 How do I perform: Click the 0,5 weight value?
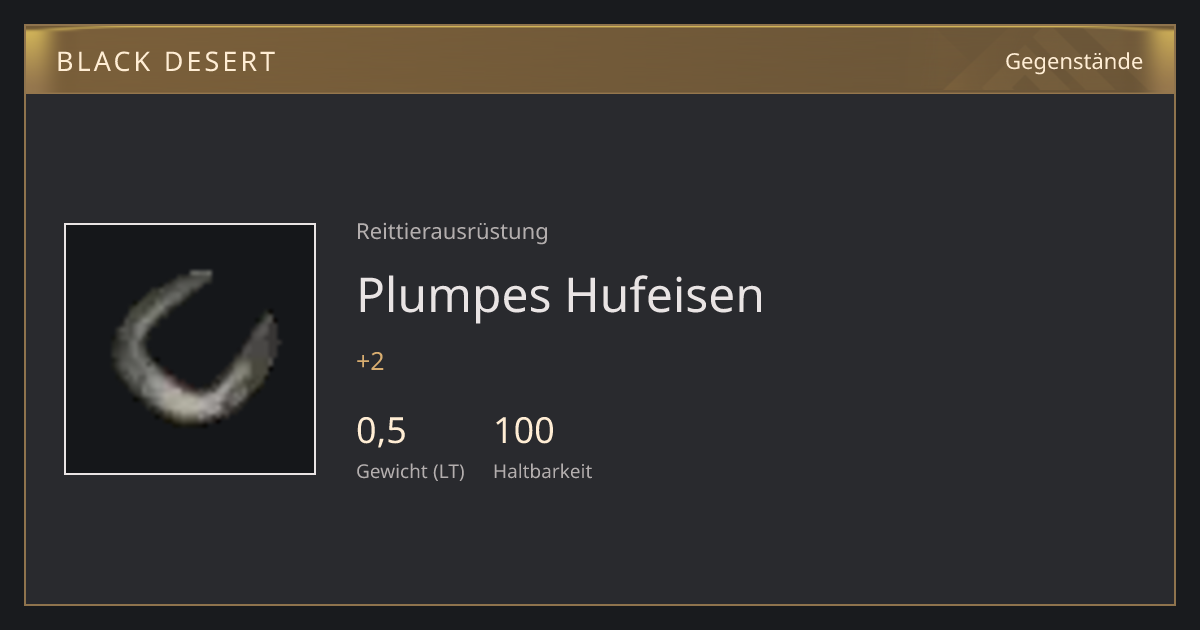coord(381,431)
